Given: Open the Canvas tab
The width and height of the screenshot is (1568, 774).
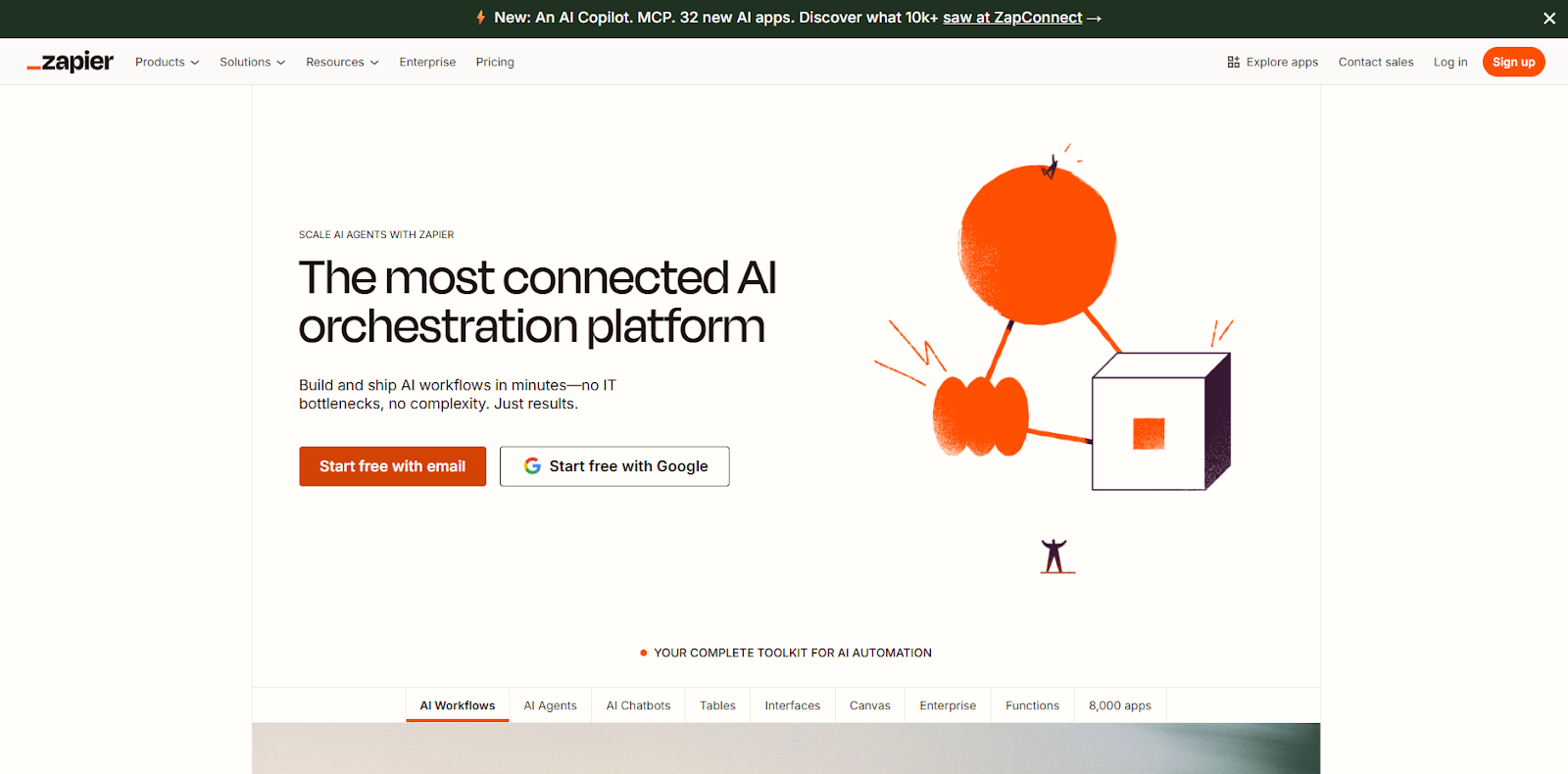Looking at the screenshot, I should [870, 705].
